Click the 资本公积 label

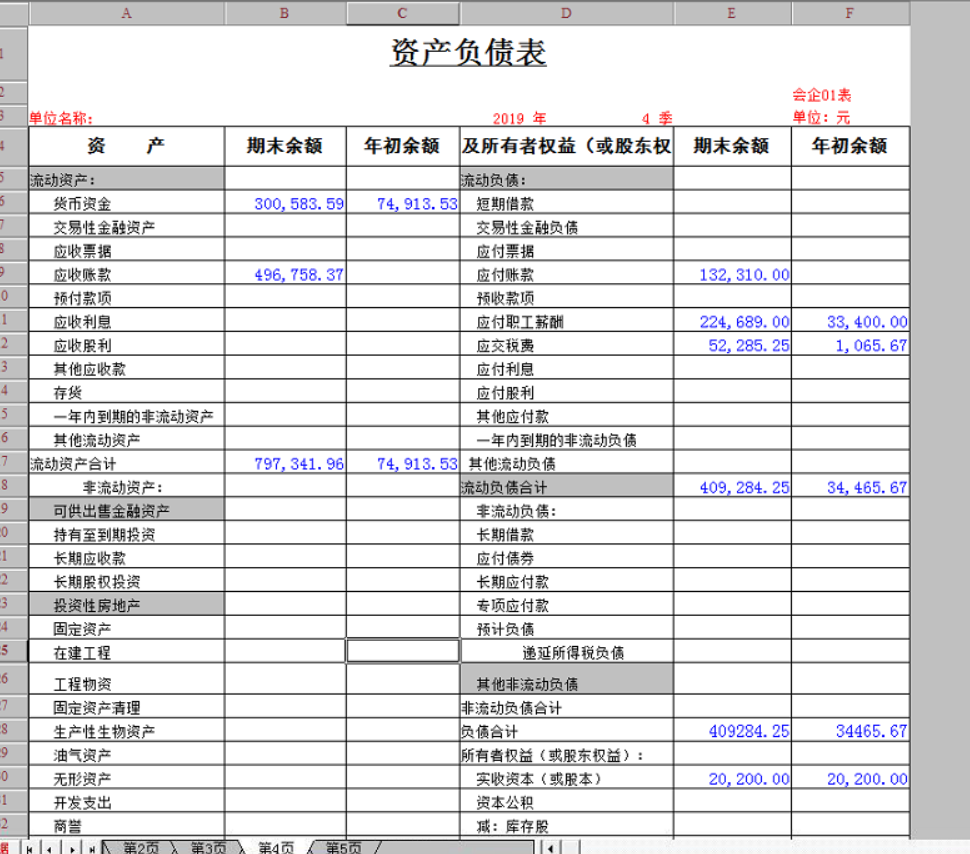[x=505, y=802]
